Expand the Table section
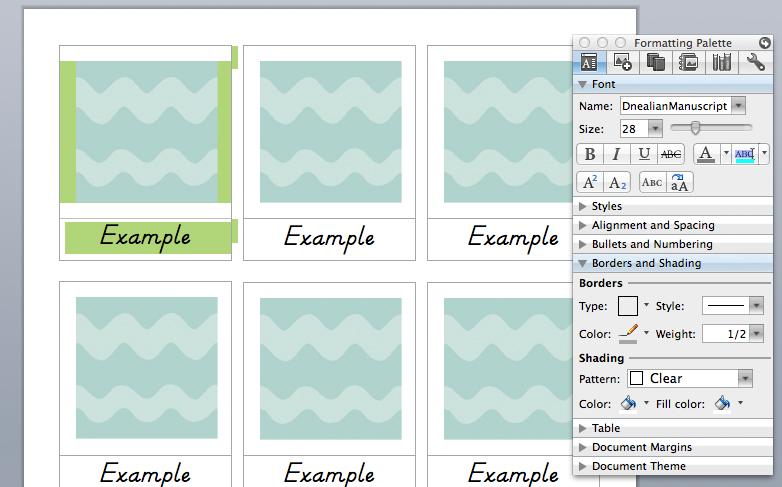 (x=582, y=428)
